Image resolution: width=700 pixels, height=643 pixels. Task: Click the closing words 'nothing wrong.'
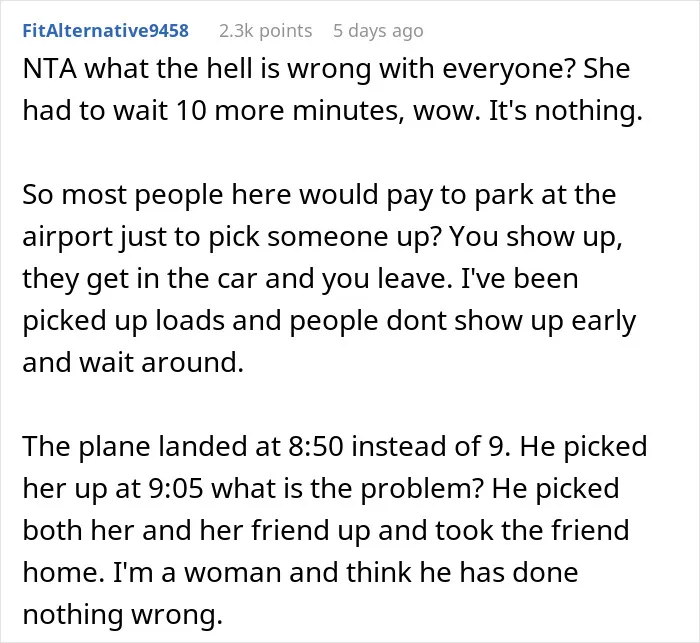point(122,615)
